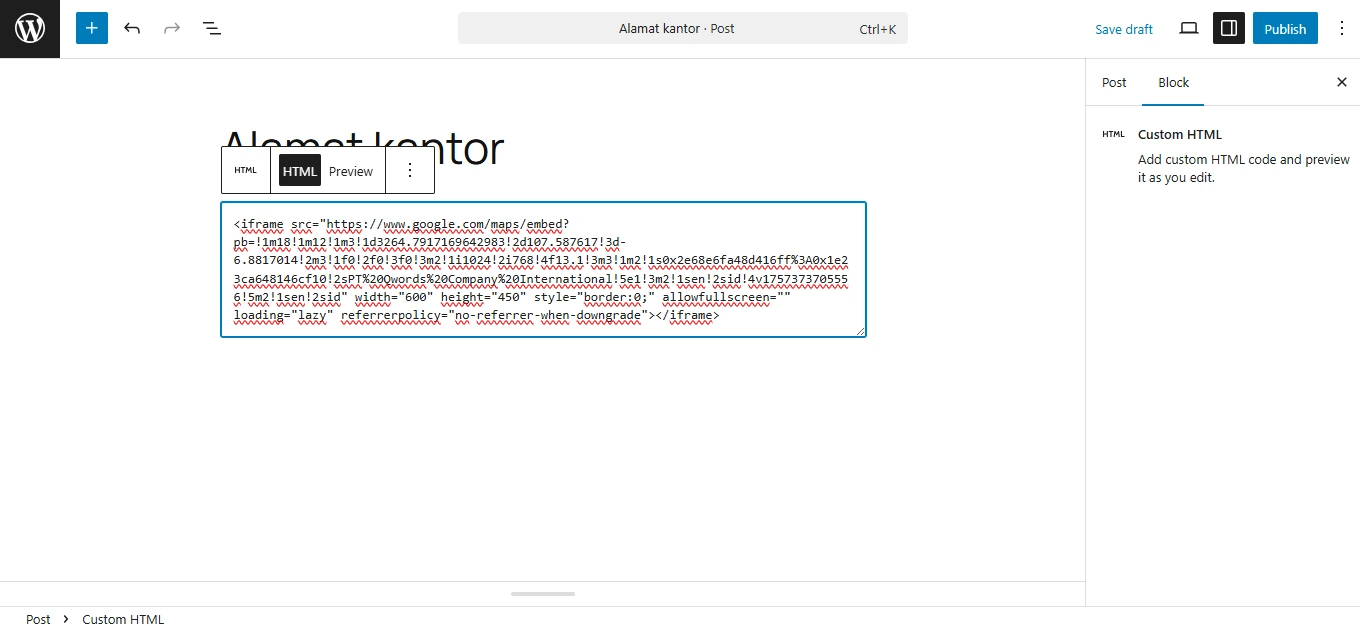Click the block description text in sidebar
This screenshot has width=1360, height=626.
[1244, 168]
